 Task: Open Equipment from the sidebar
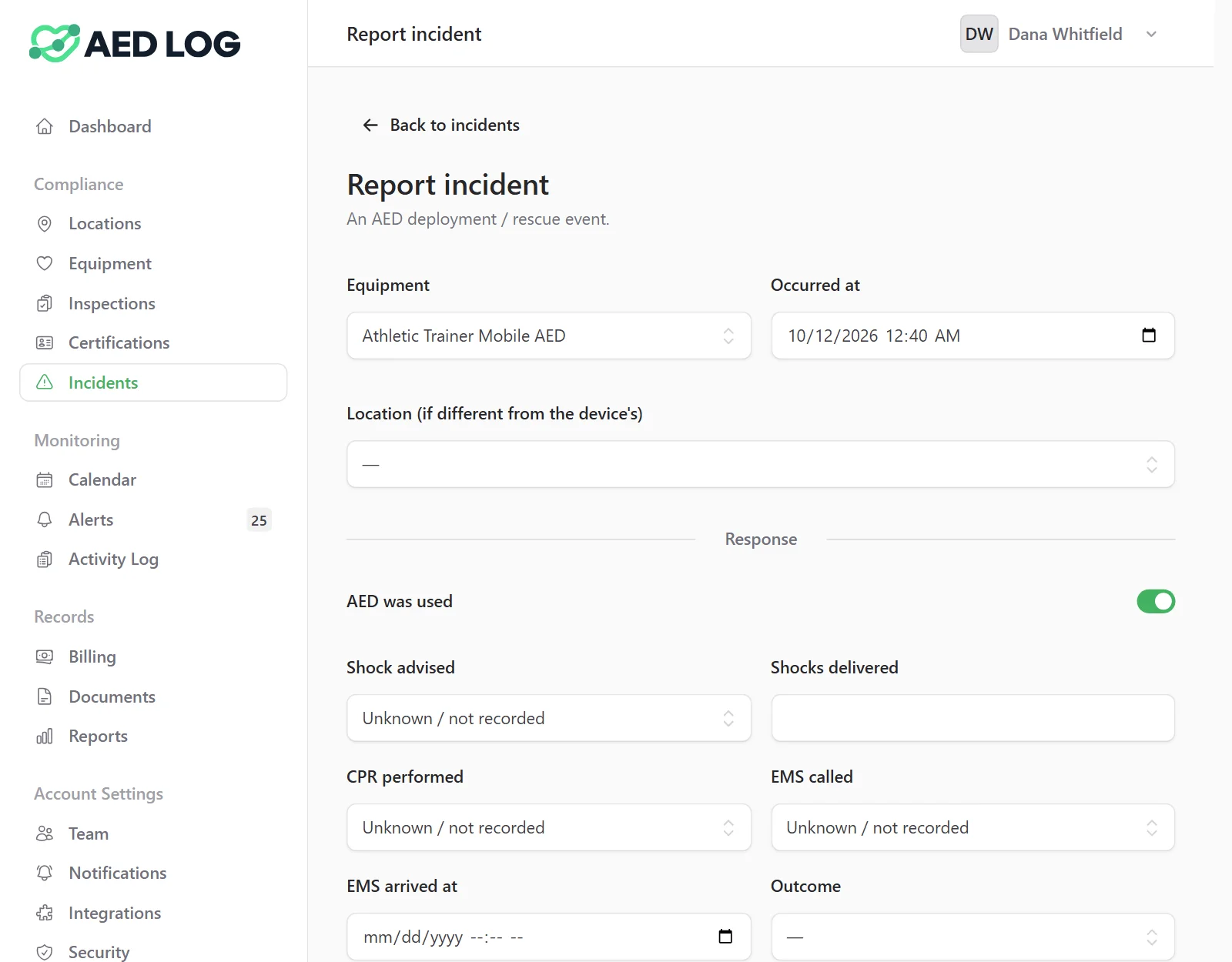pyautogui.click(x=153, y=263)
